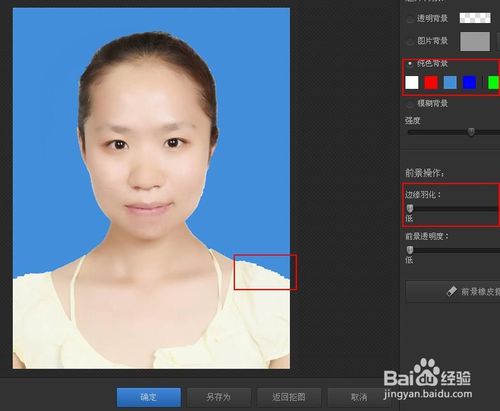Click the 另存为 save-as button
Image resolution: width=500 pixels, height=411 pixels.
(x=218, y=397)
